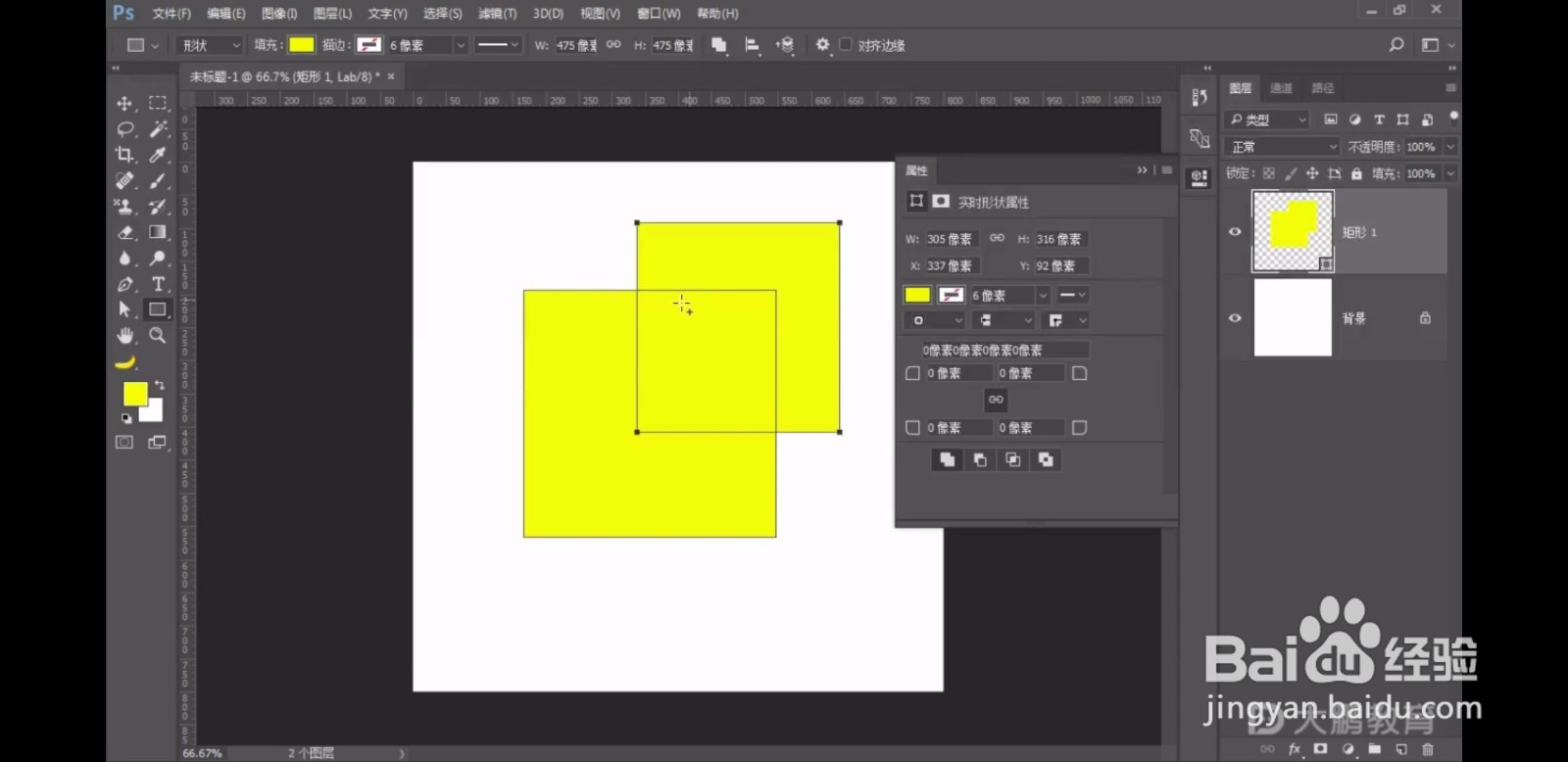Screen dimensions: 1568x762
Task: Swap foreground and background colors
Action: click(160, 385)
